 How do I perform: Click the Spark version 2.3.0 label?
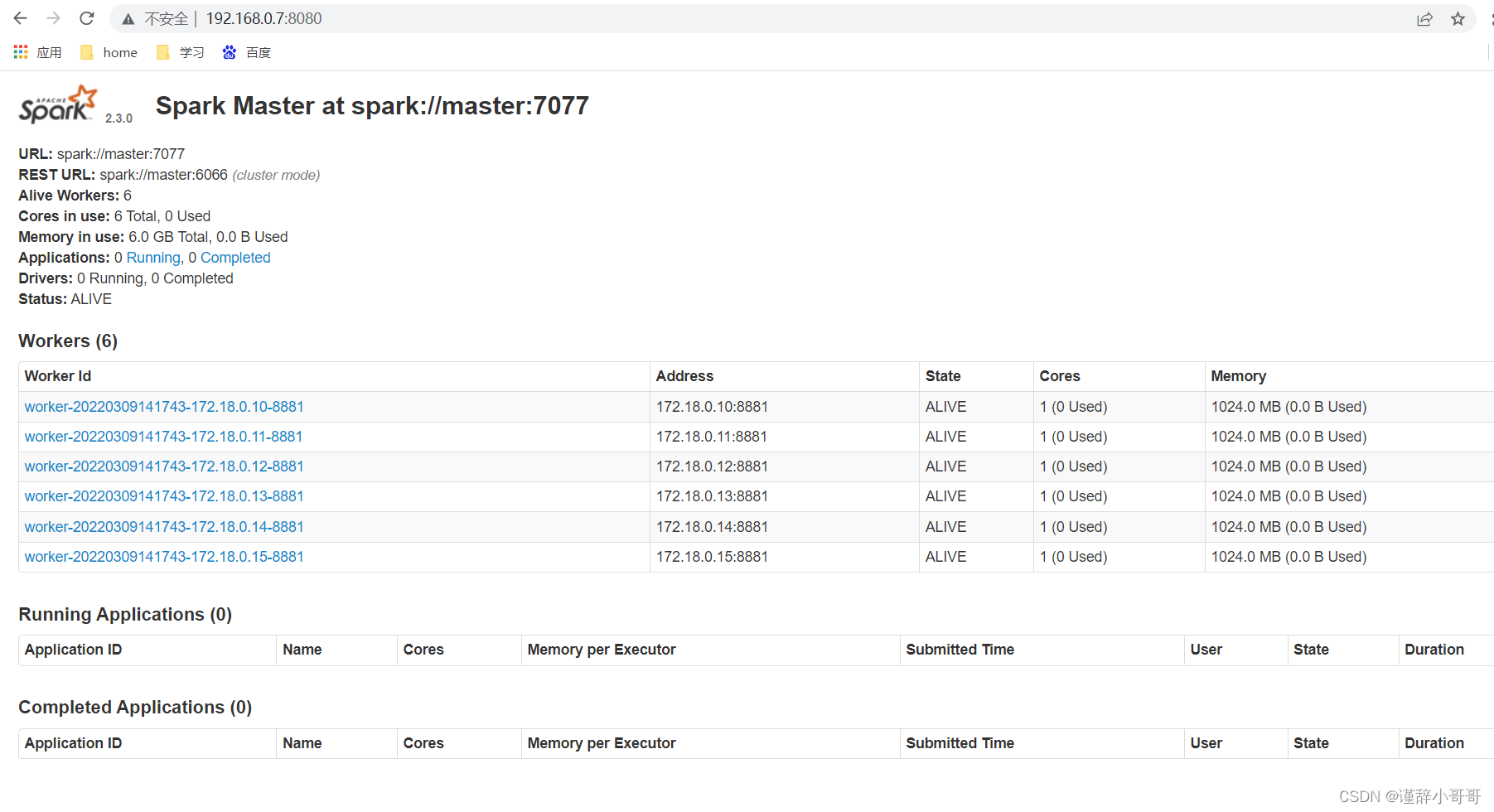(x=118, y=118)
